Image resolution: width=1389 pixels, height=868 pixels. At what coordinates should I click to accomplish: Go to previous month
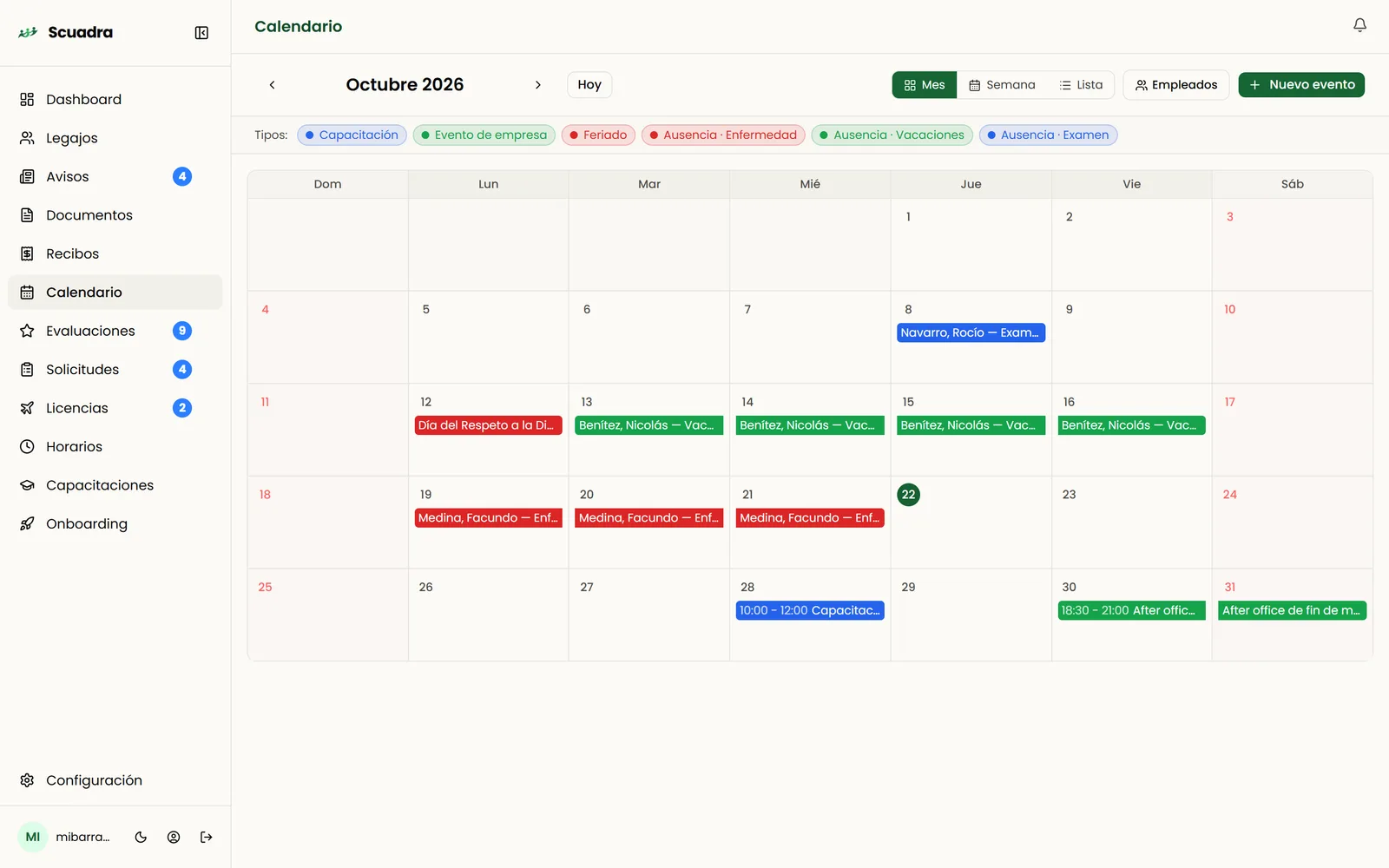point(272,85)
